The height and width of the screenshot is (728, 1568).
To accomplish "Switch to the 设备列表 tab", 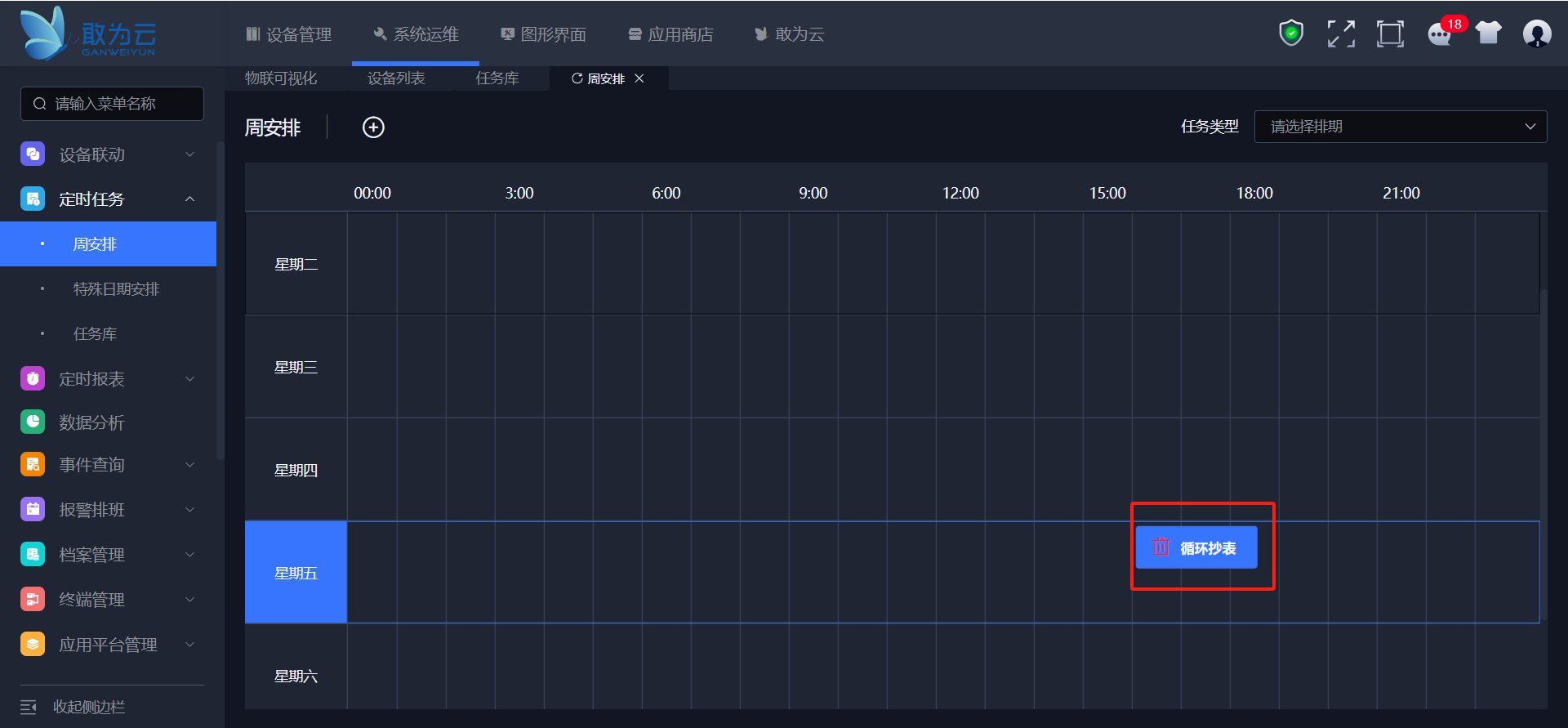I will point(396,78).
